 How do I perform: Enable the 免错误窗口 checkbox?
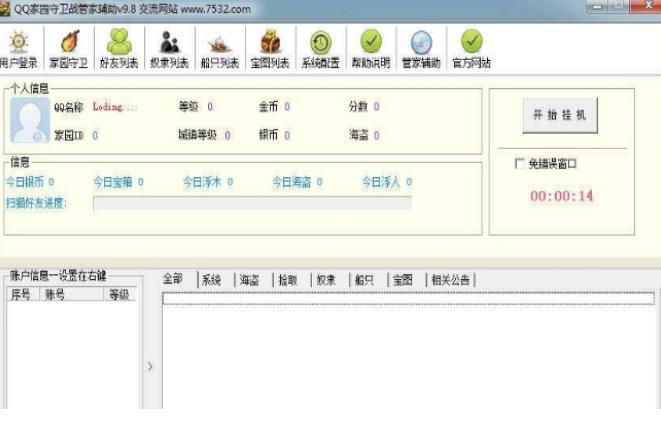point(520,164)
